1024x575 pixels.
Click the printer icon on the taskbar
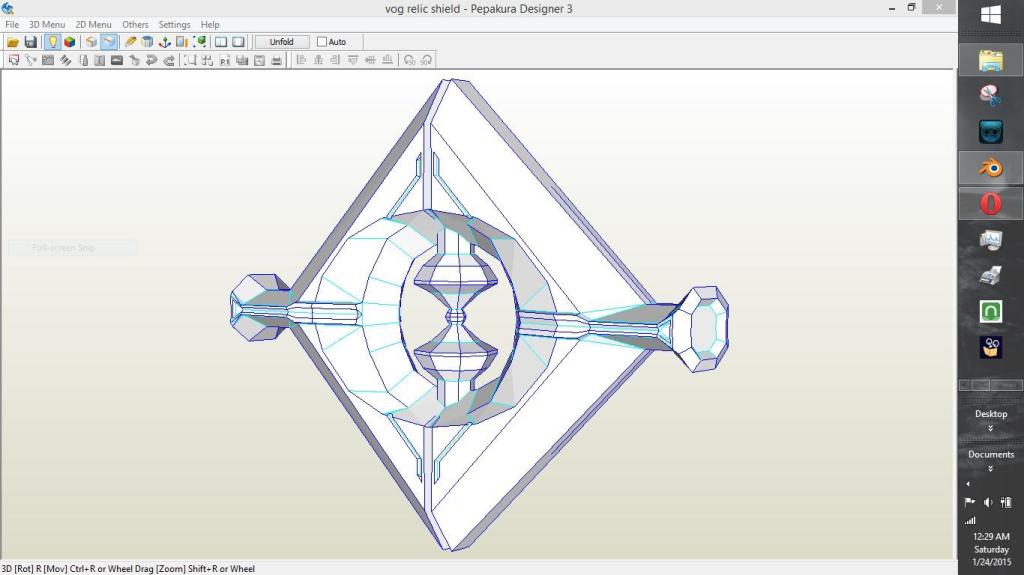pos(991,276)
